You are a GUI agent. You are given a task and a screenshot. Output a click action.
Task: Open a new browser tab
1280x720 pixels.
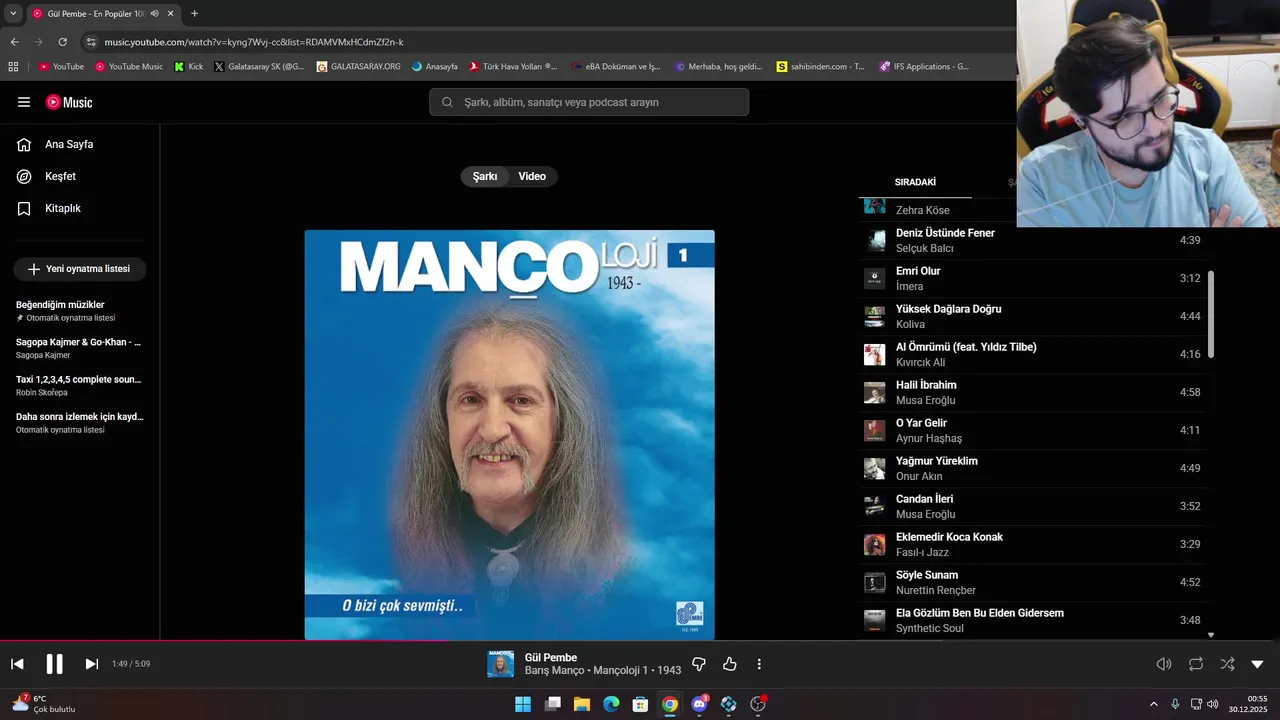pos(194,14)
